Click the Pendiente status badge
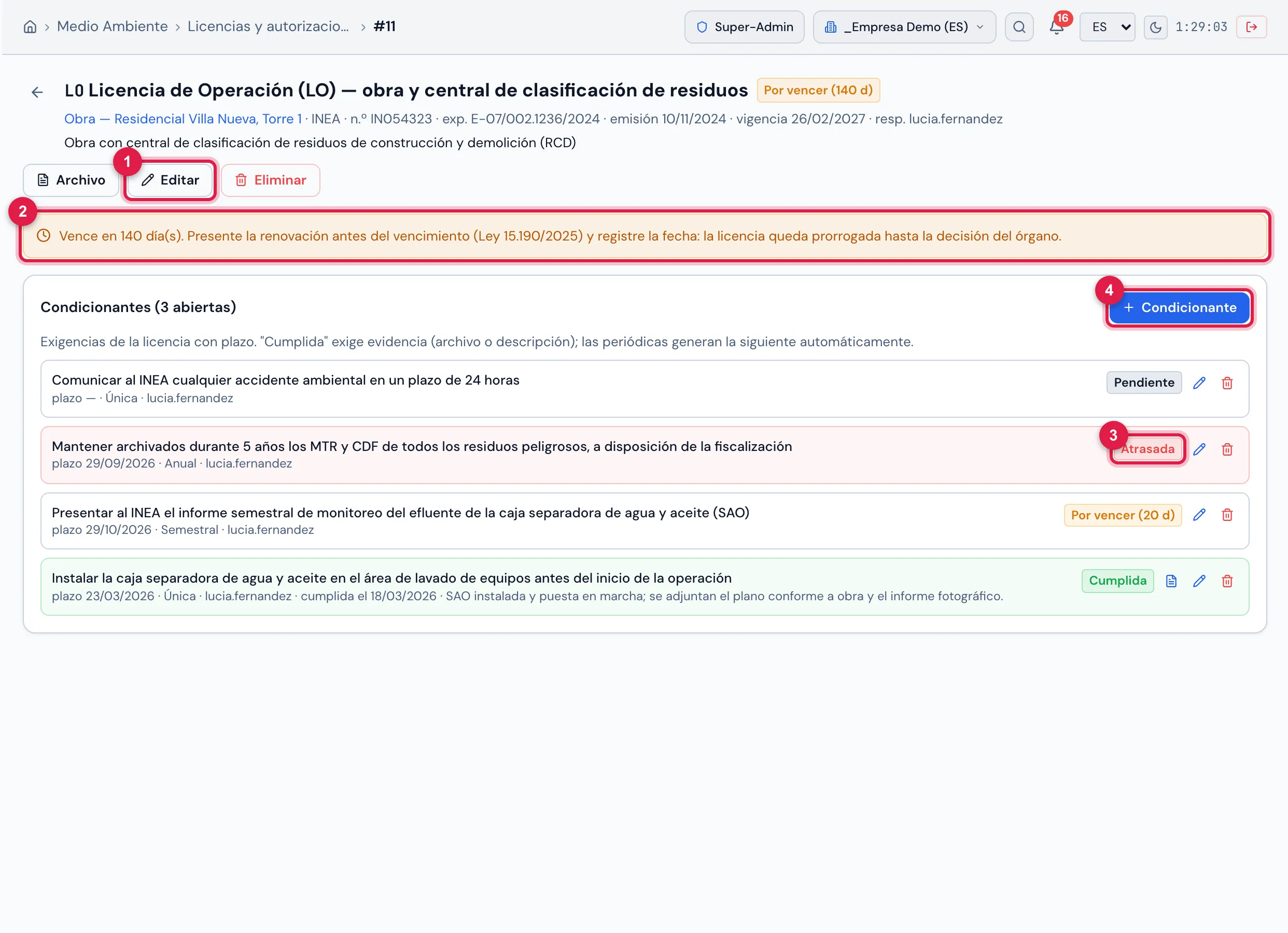The image size is (1288, 933). 1144,383
